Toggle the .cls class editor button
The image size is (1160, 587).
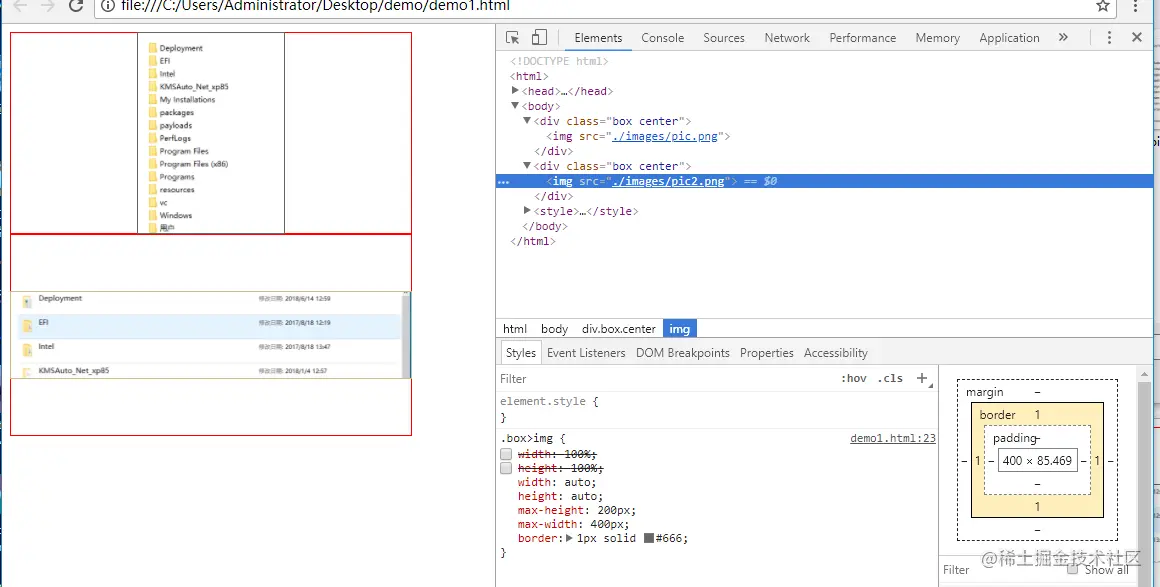[x=890, y=378]
